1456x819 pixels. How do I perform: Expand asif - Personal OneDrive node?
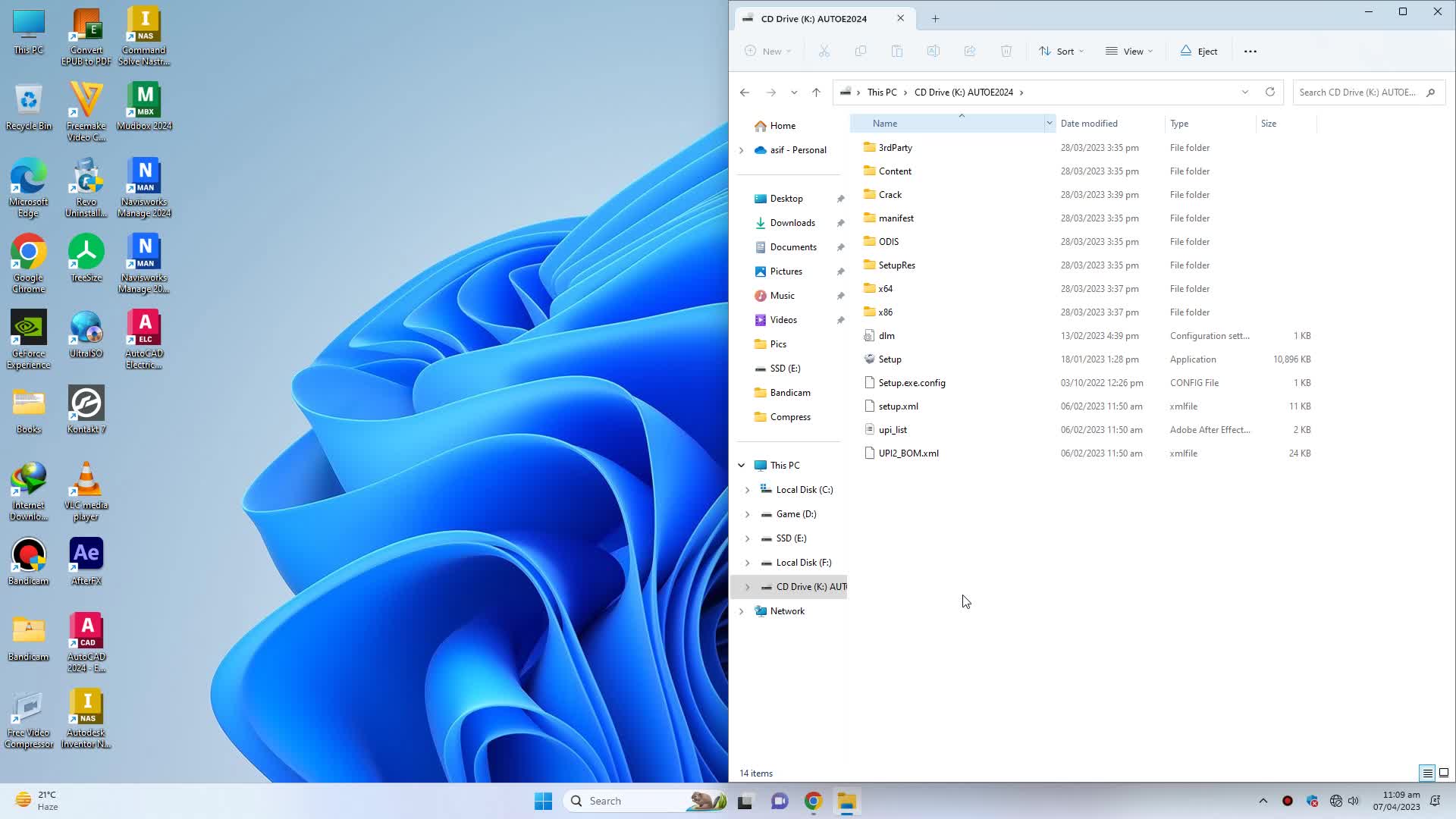(742, 150)
